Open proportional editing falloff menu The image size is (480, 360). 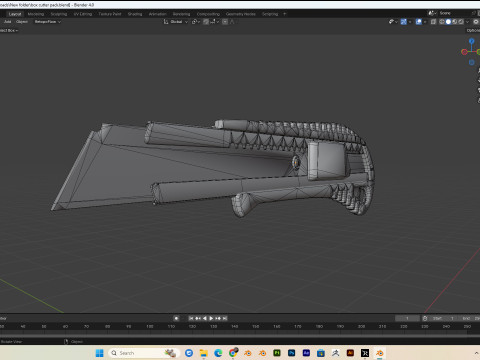click(x=232, y=22)
